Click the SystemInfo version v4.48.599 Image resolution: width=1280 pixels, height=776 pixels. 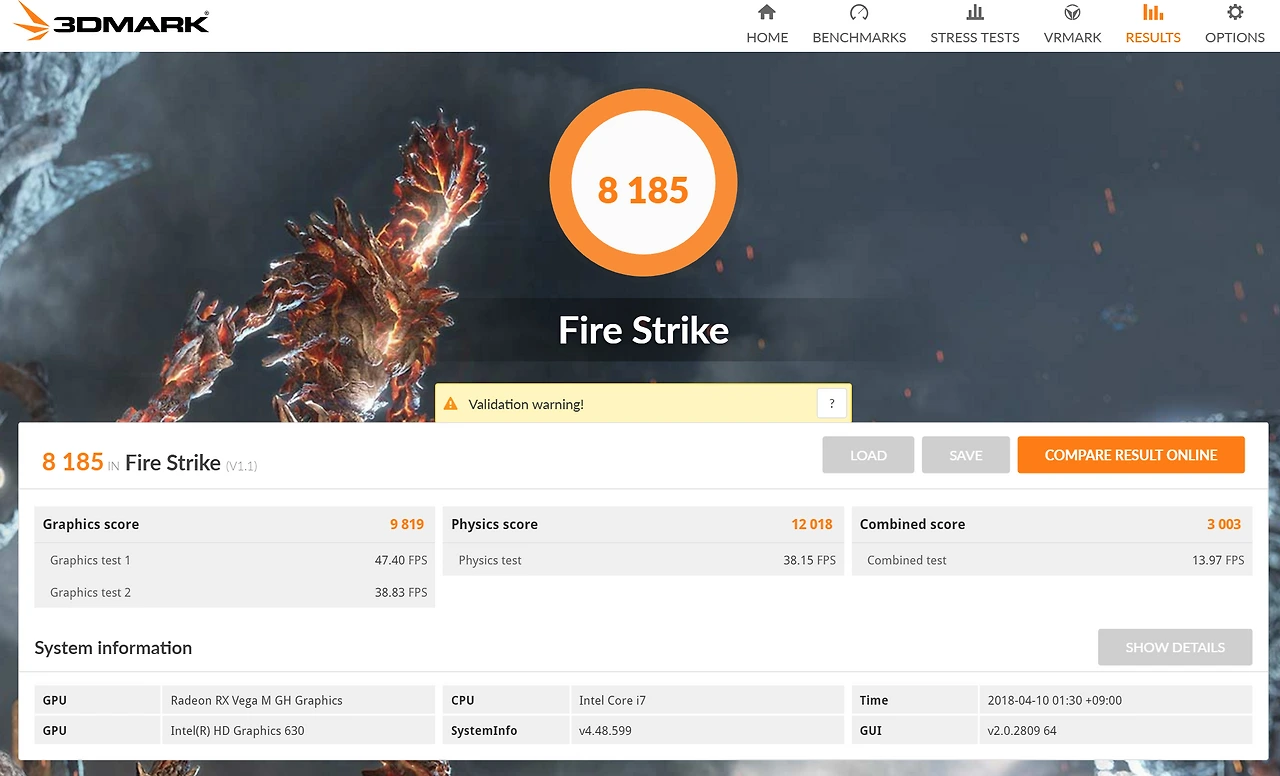tap(605, 730)
